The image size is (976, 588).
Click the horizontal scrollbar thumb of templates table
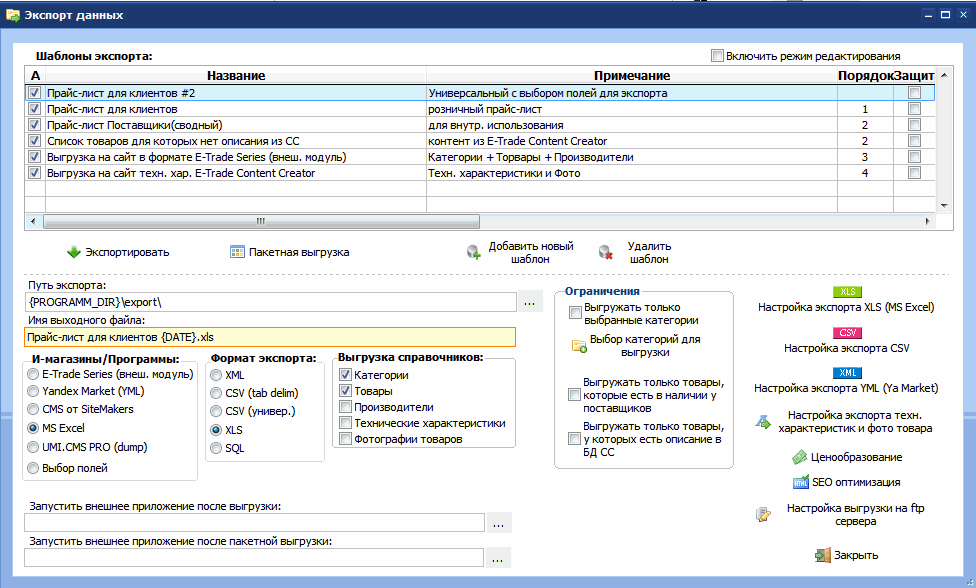pyautogui.click(x=261, y=221)
